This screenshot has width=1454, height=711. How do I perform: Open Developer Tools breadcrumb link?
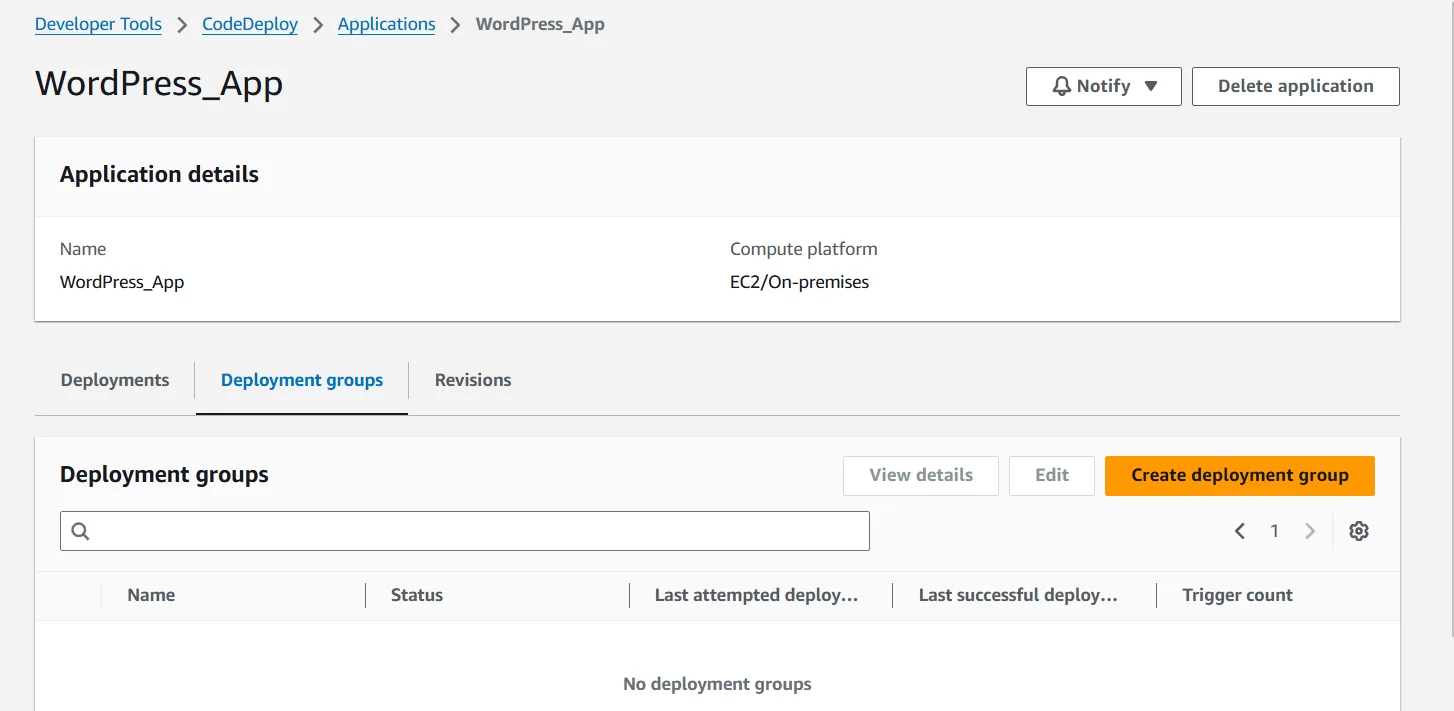pyautogui.click(x=98, y=24)
